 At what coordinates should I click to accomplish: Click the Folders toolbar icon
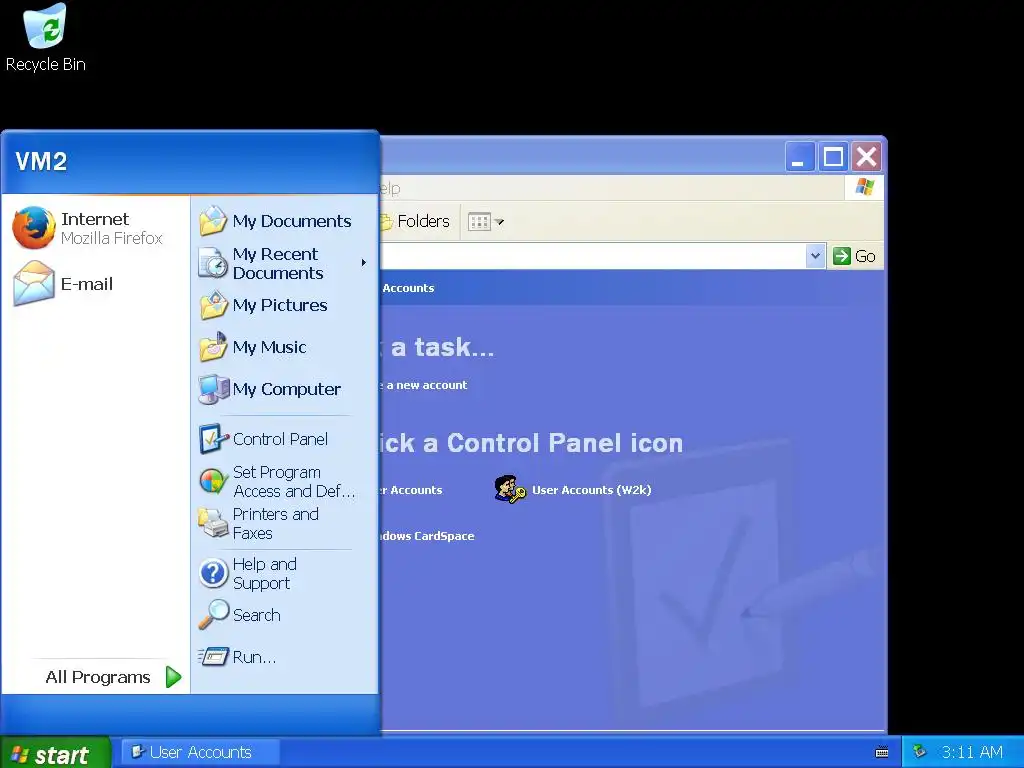387,222
